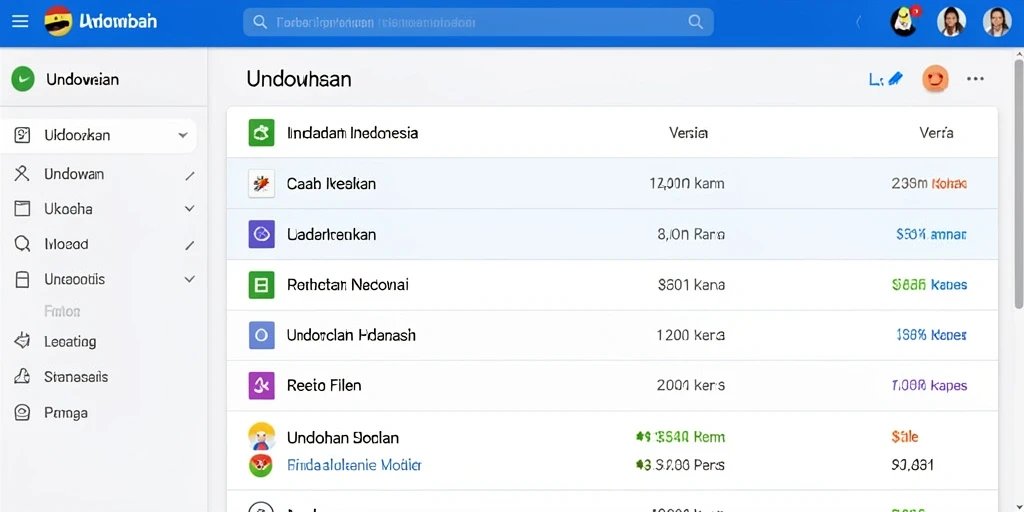Click the Firidaalokanie Modier round icon
The image size is (1024, 512).
261,465
